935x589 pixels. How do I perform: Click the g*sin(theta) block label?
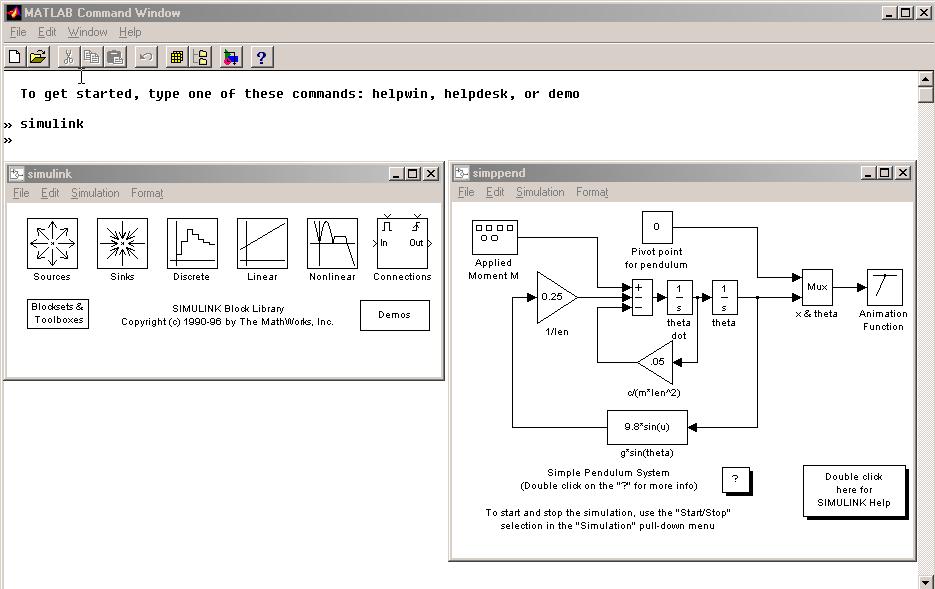pyautogui.click(x=647, y=453)
